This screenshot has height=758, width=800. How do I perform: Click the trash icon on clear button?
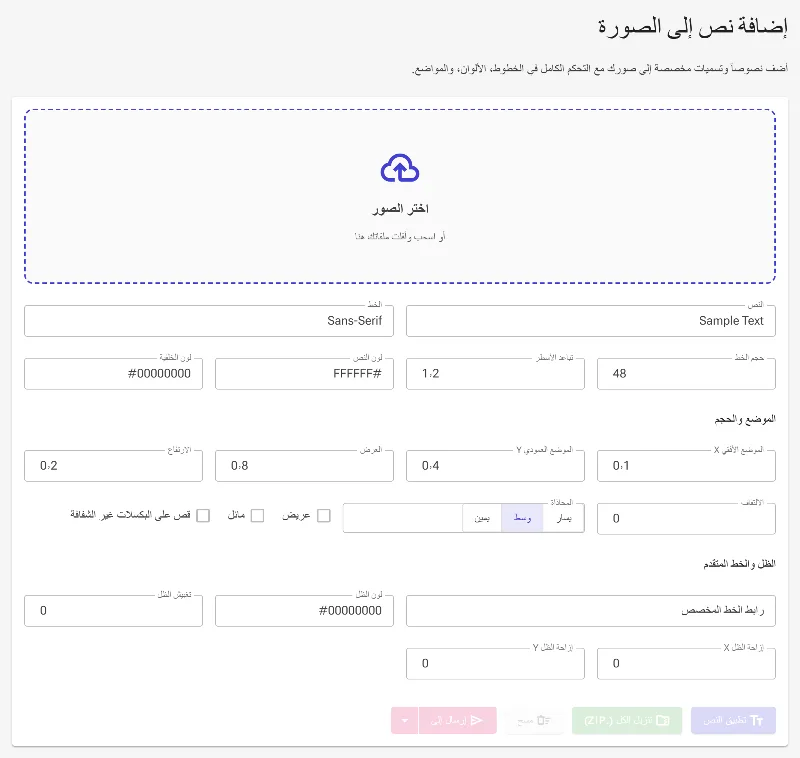[x=543, y=720]
